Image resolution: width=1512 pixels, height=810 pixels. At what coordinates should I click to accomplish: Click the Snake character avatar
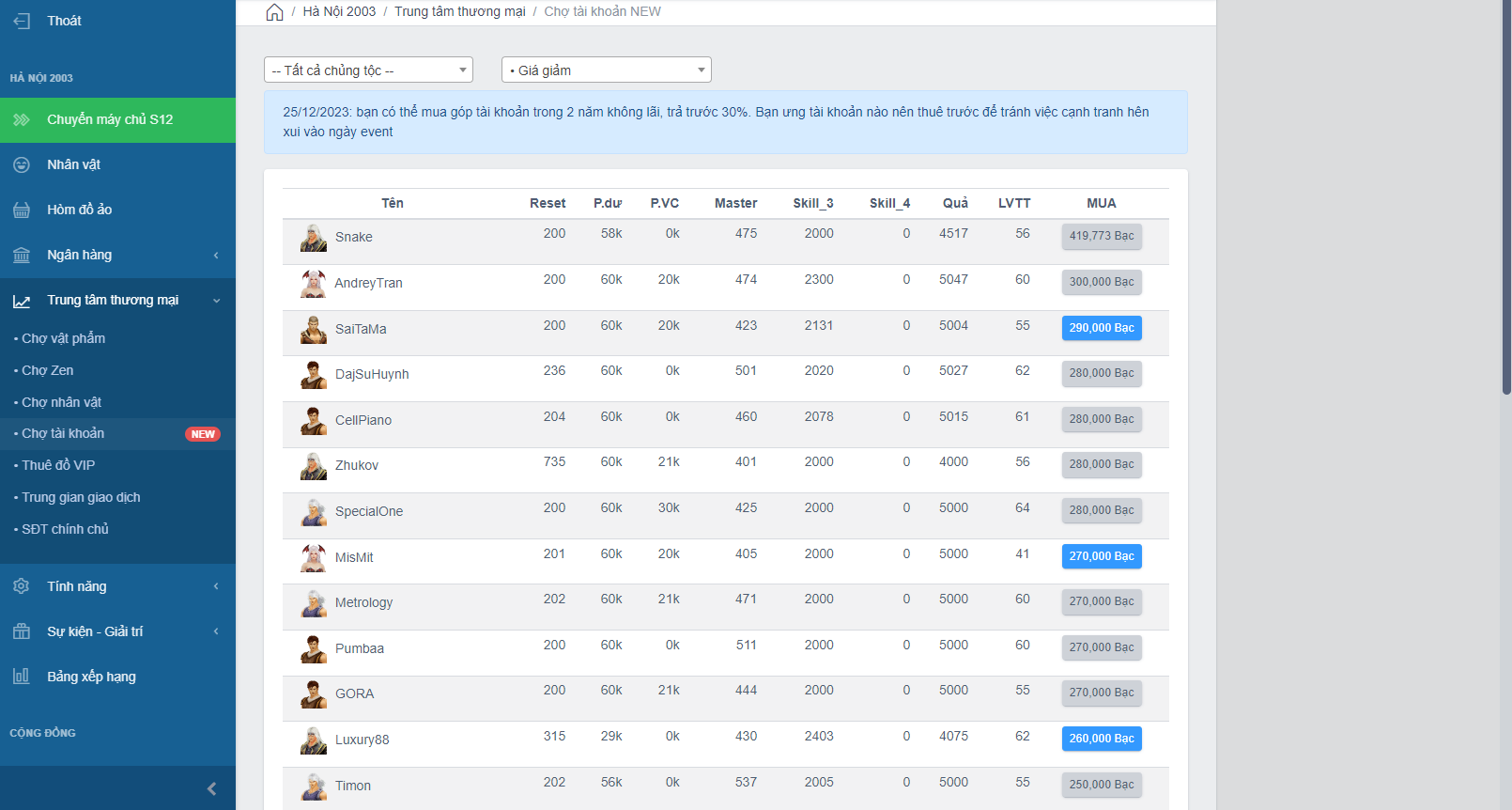(313, 238)
